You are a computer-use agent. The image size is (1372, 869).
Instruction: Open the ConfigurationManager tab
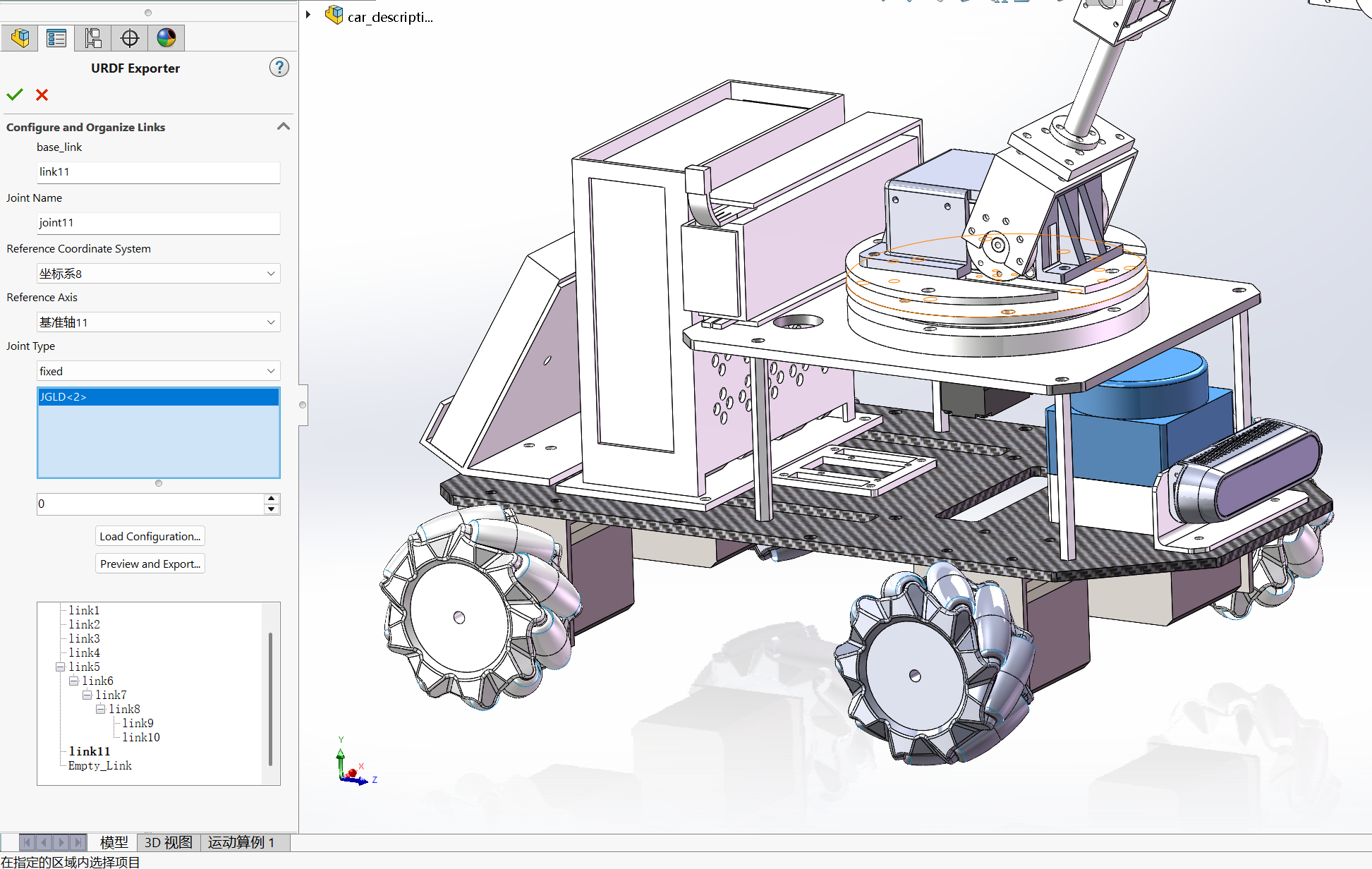click(x=92, y=38)
